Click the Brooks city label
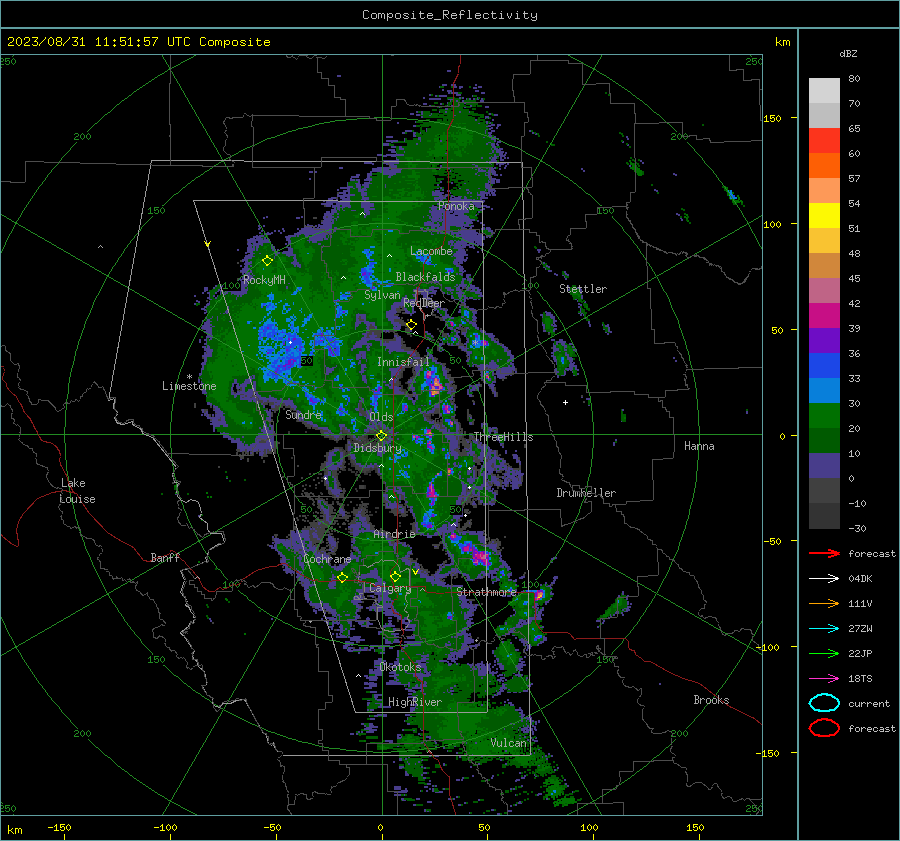The width and height of the screenshot is (900, 841). click(x=711, y=700)
